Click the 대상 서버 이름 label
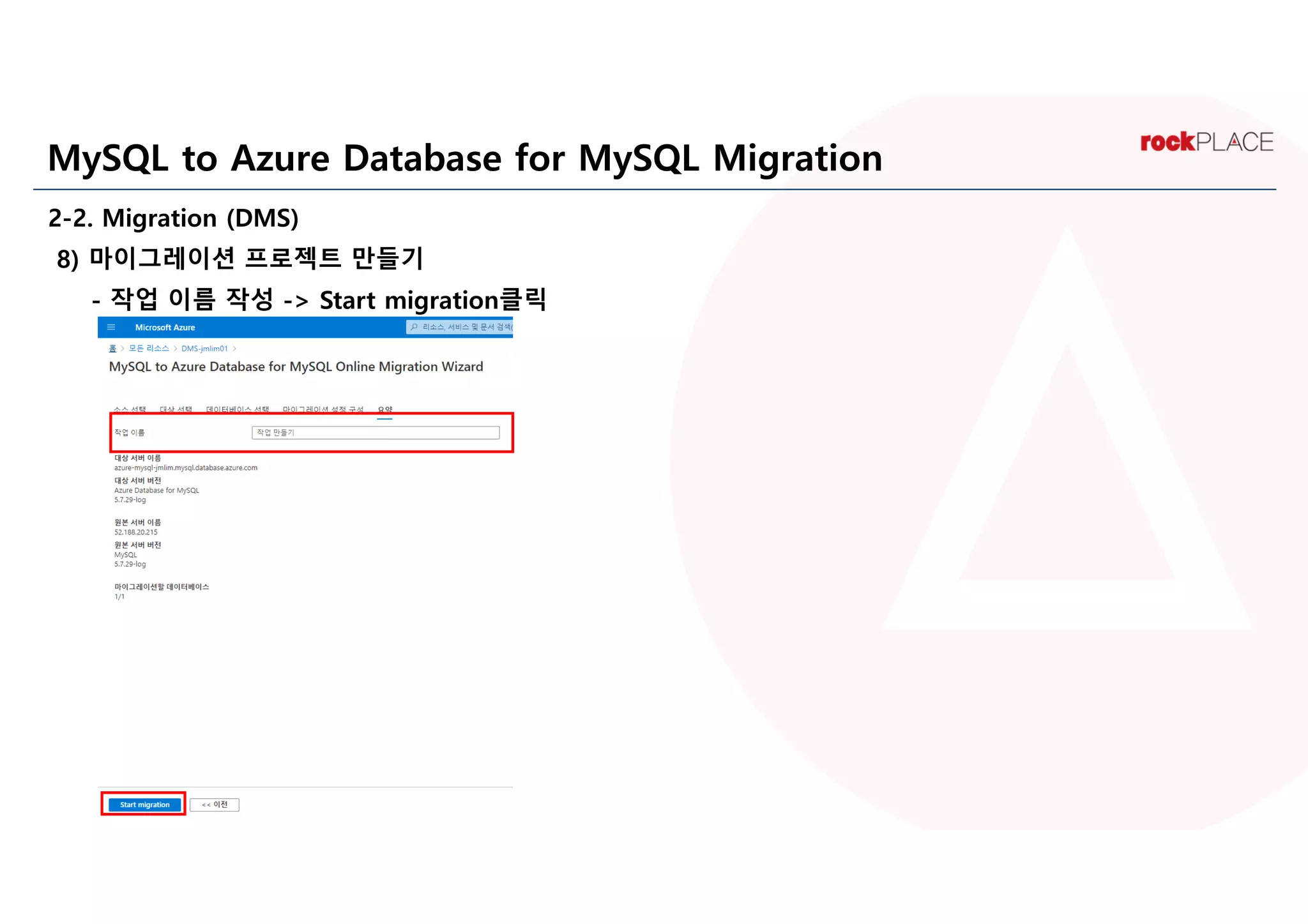 pos(138,458)
